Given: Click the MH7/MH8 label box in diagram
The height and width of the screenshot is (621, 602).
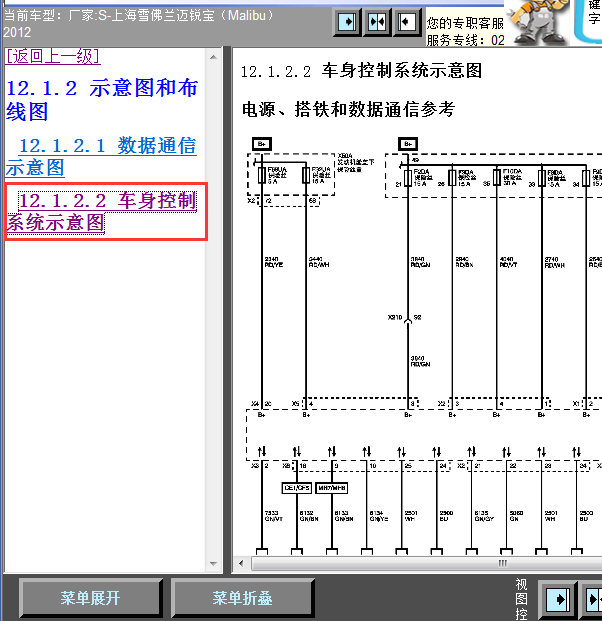Looking at the screenshot, I should [x=332, y=488].
